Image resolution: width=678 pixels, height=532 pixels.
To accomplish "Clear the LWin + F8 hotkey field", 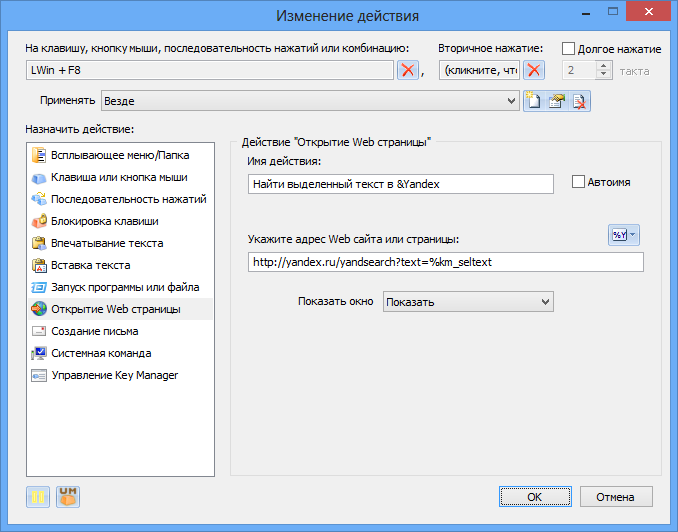I will pos(408,70).
